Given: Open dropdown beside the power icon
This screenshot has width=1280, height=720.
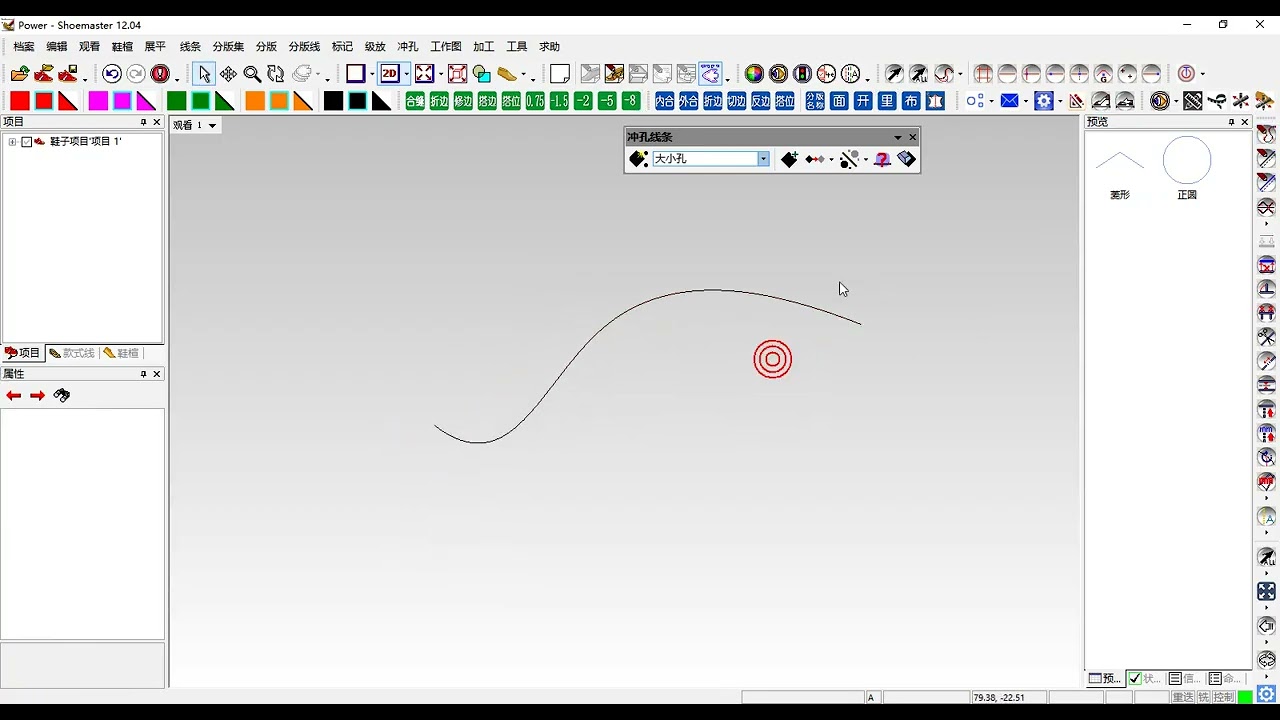Looking at the screenshot, I should point(1203,75).
